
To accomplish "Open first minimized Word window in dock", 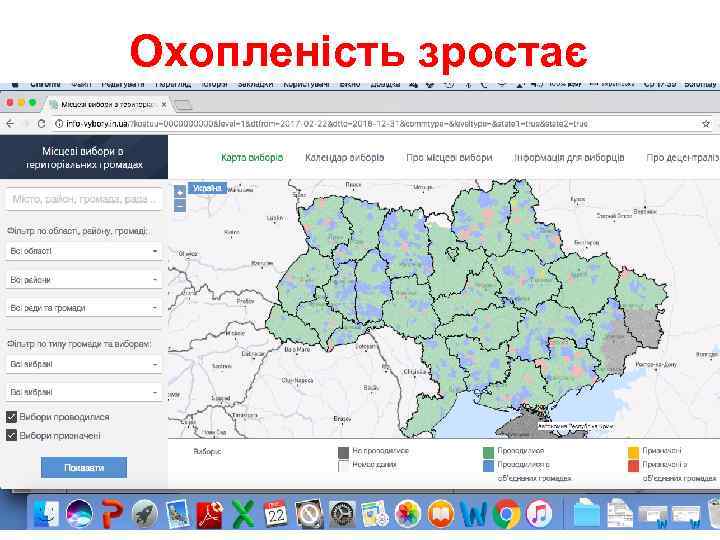I will tap(652, 515).
